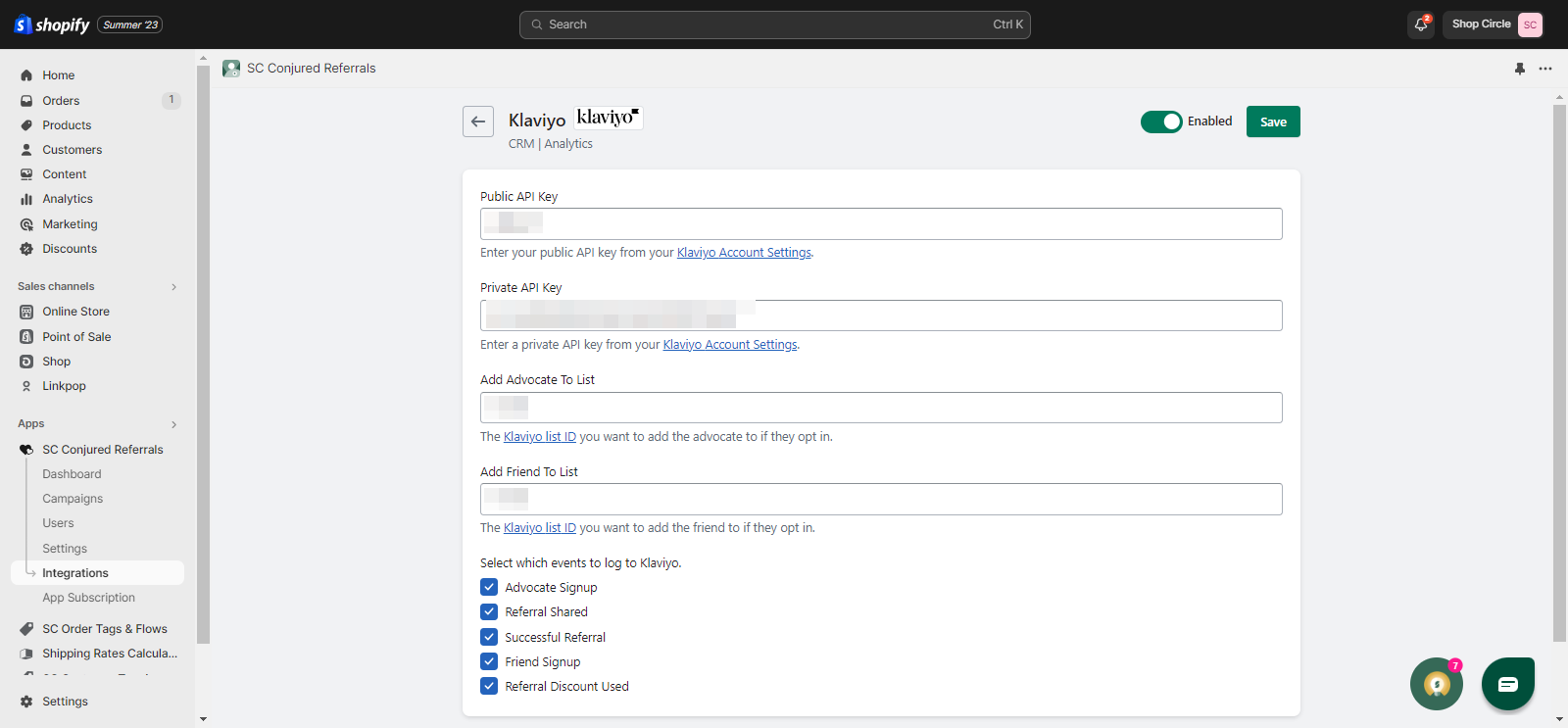This screenshot has height=728, width=1568.
Task: Click the back arrow button
Action: [478, 121]
